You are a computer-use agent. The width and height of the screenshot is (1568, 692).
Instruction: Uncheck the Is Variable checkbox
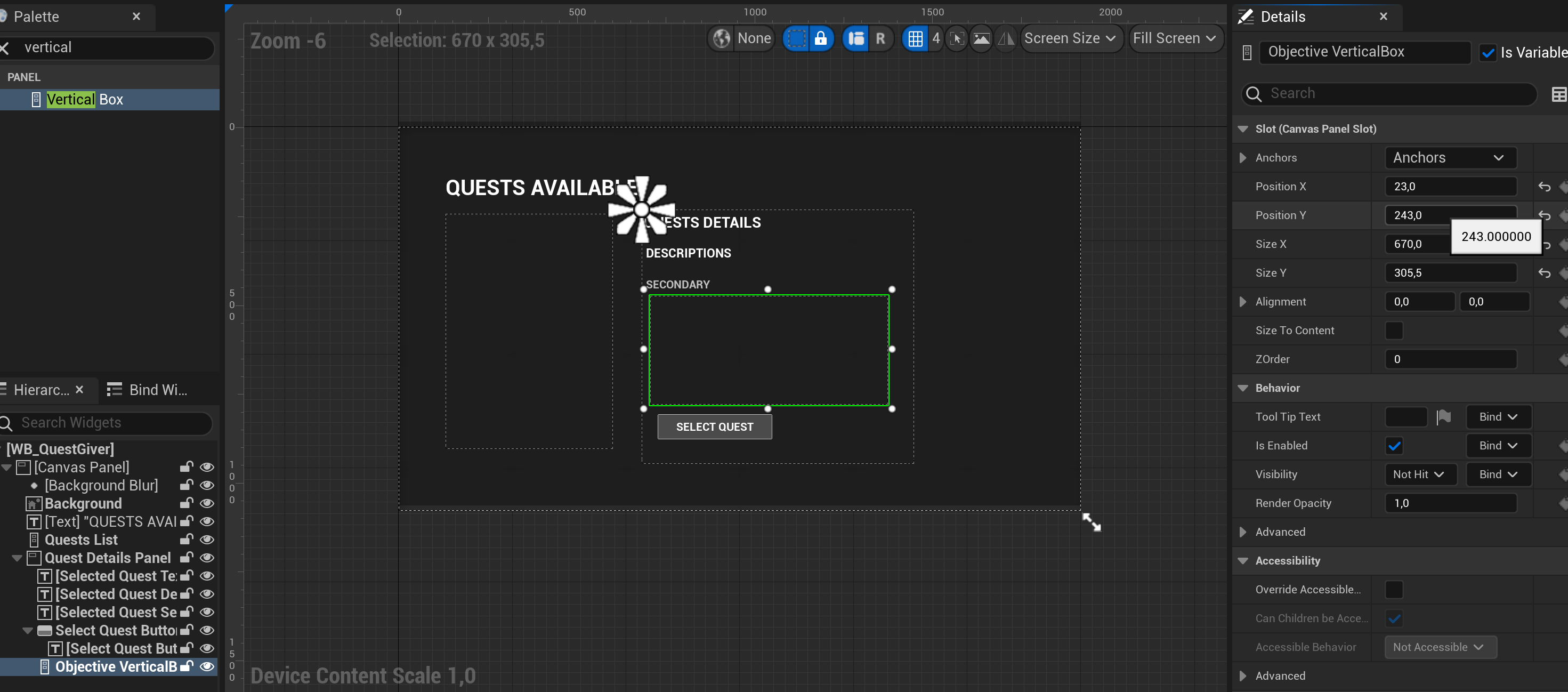click(1488, 53)
